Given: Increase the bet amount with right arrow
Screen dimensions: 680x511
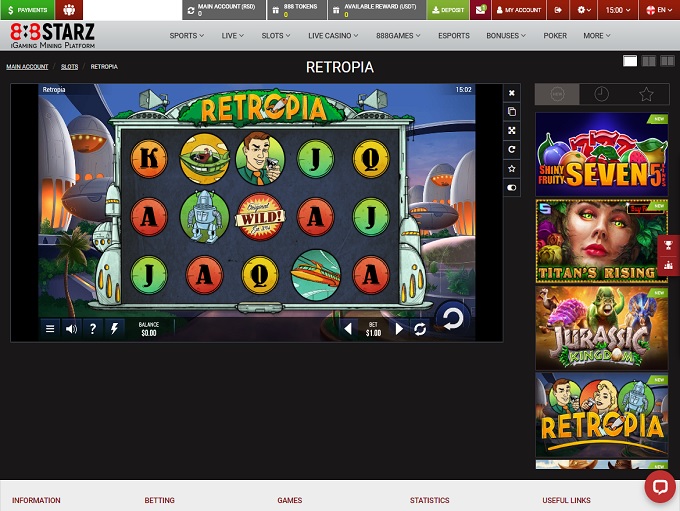Looking at the screenshot, I should click(399, 328).
